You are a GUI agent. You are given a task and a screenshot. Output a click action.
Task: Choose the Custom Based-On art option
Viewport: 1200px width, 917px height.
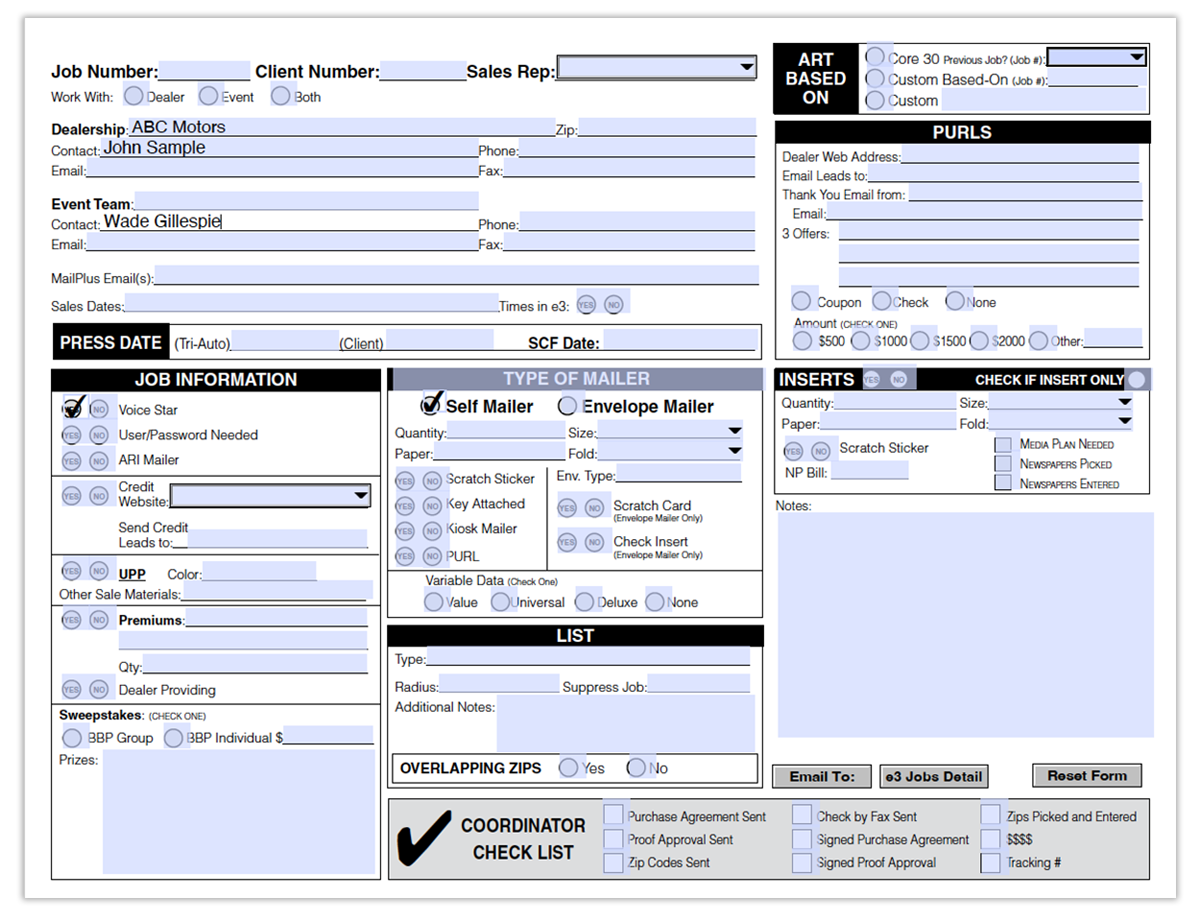point(876,78)
